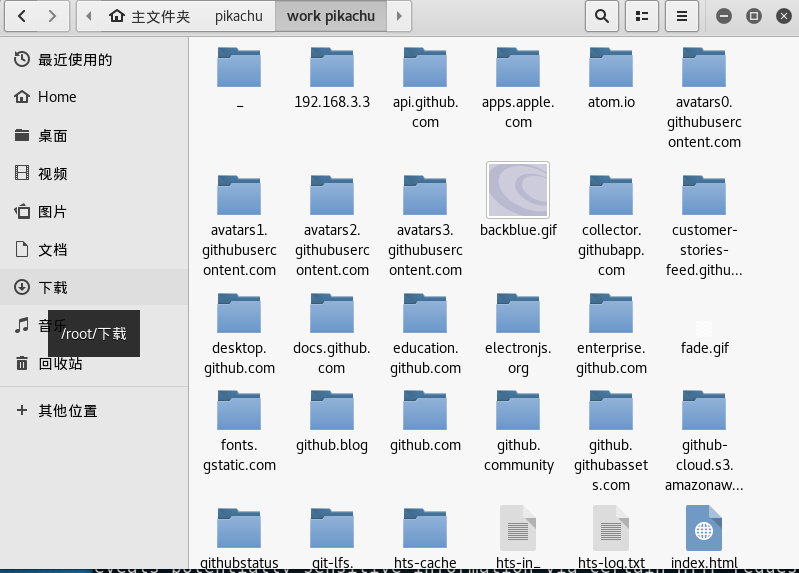Select the hts-log.txt file

[611, 537]
